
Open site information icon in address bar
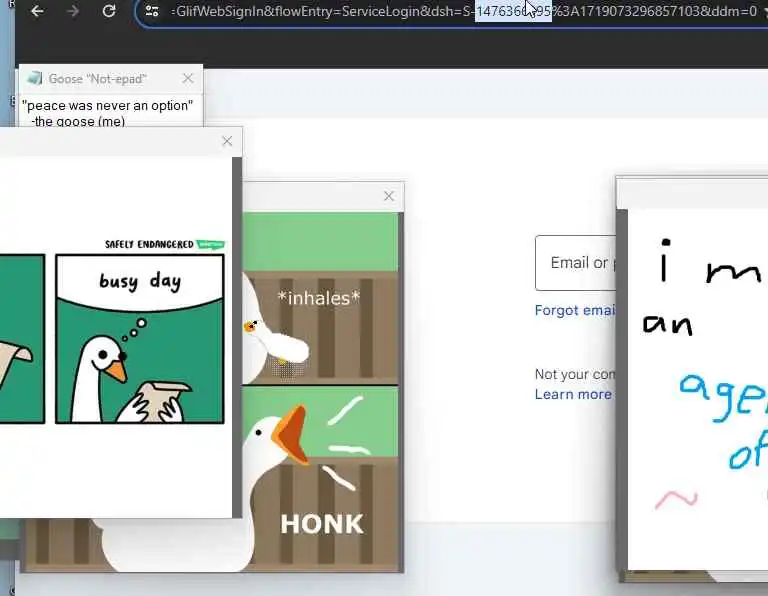pos(152,11)
